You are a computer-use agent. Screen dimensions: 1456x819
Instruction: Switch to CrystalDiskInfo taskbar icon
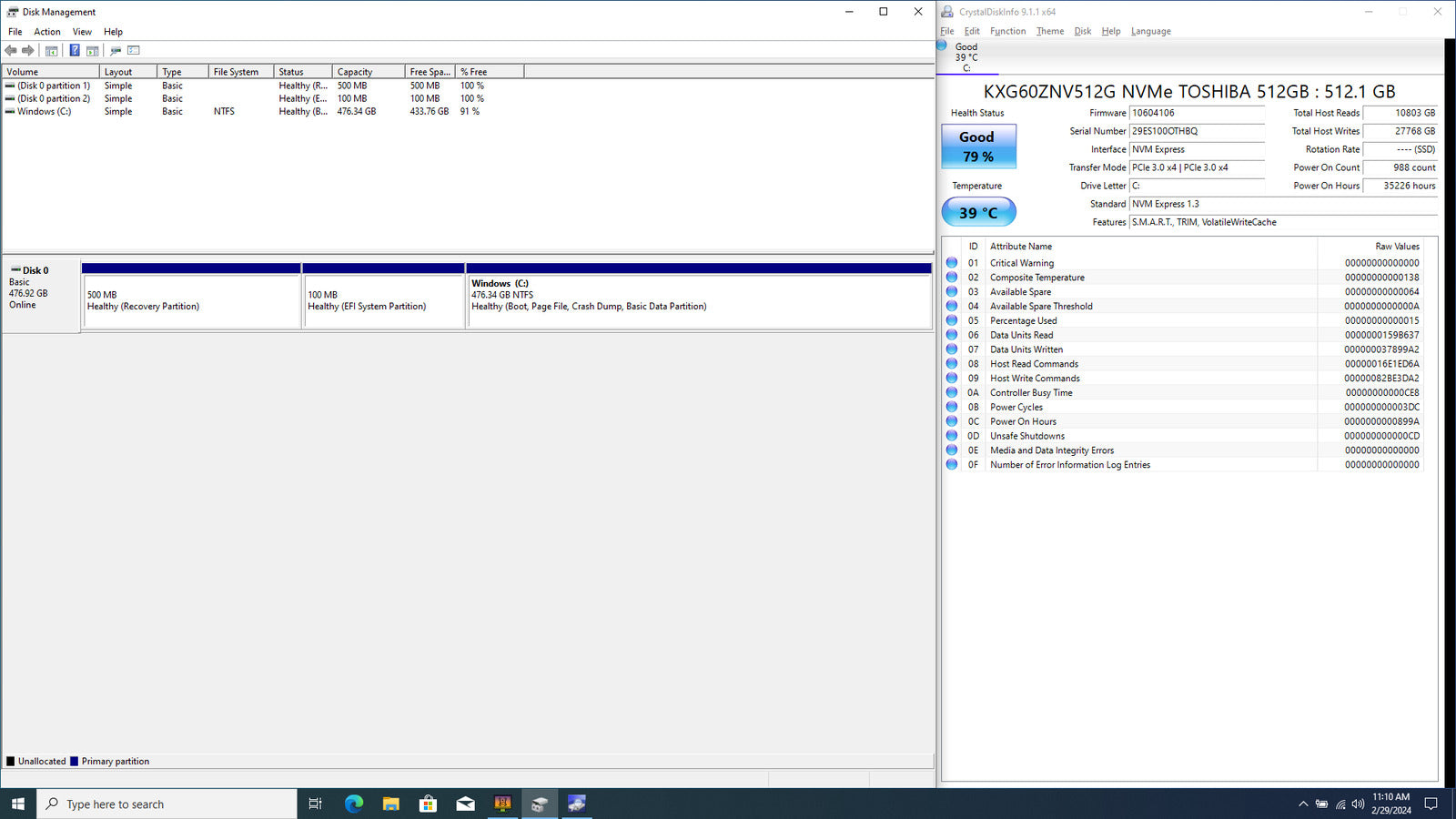(x=577, y=804)
